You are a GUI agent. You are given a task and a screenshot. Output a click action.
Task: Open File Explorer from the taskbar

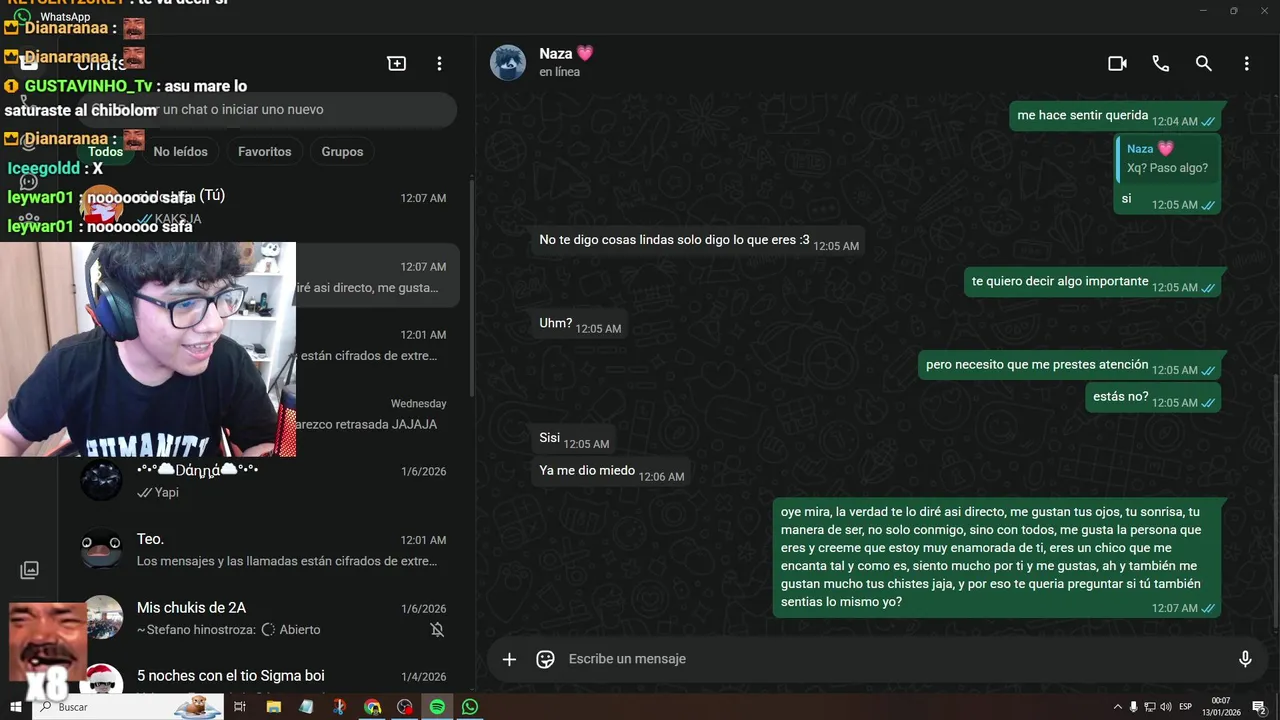[273, 707]
